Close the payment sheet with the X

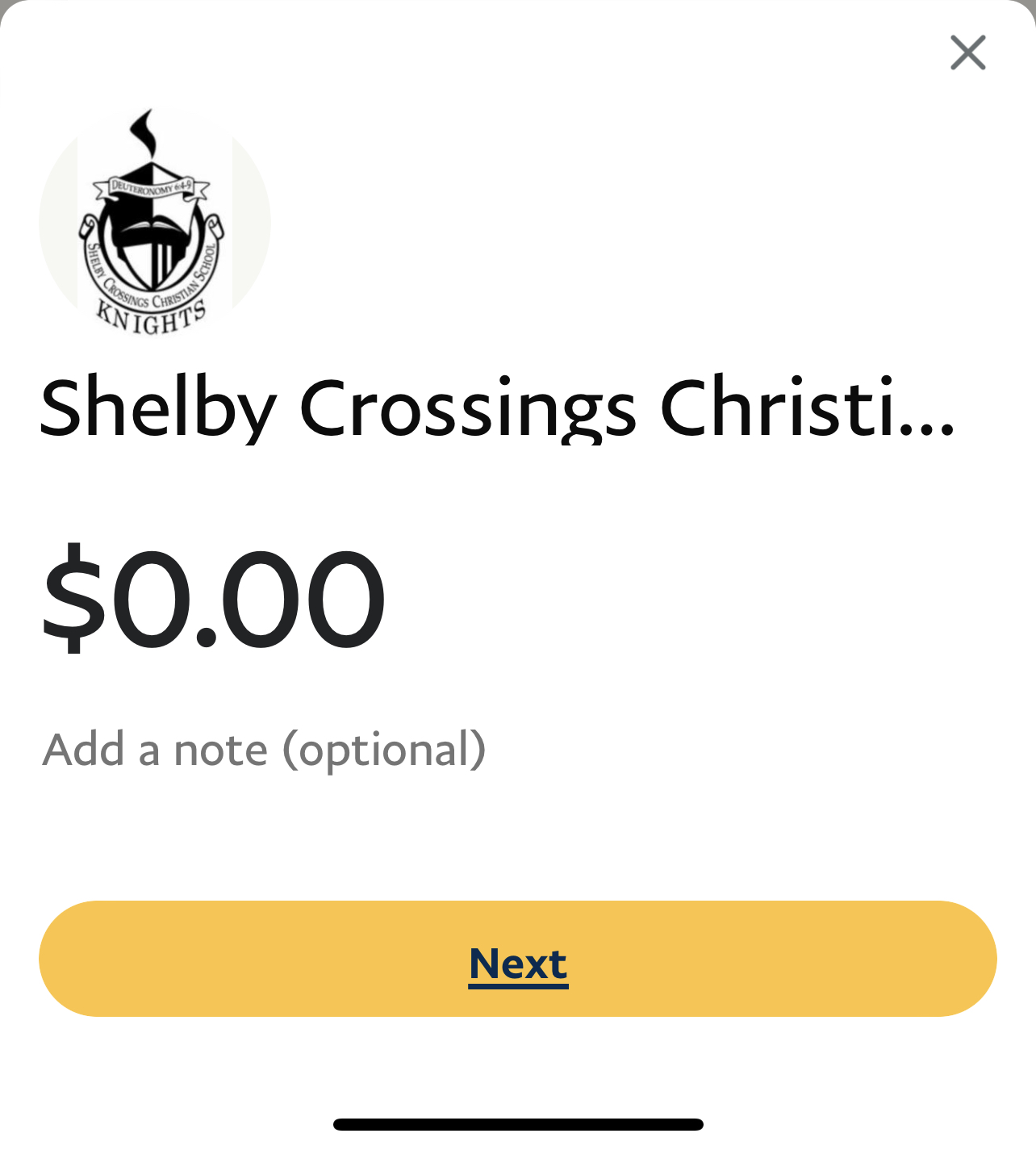(967, 53)
